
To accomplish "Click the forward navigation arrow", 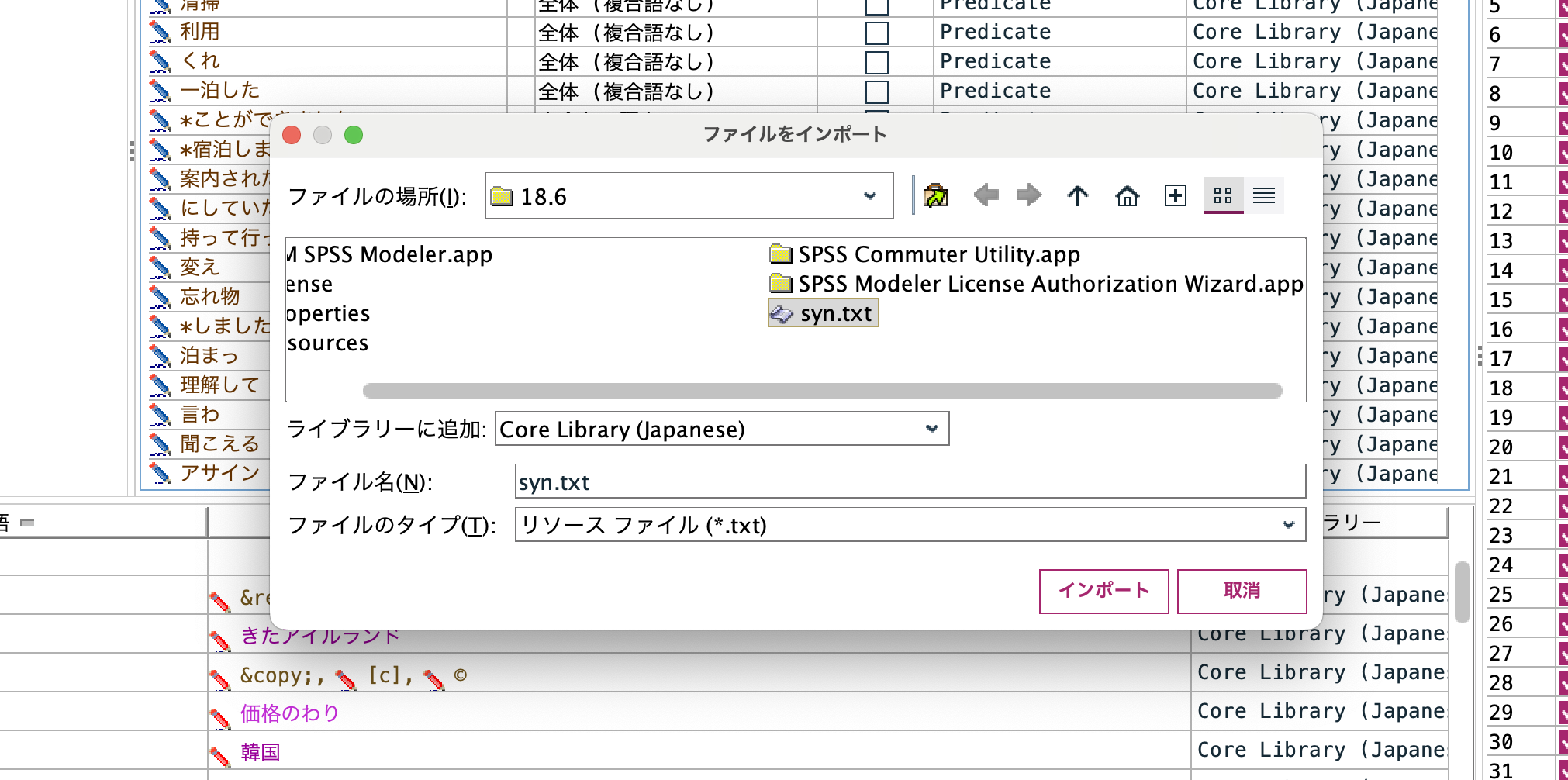I will (x=1029, y=195).
